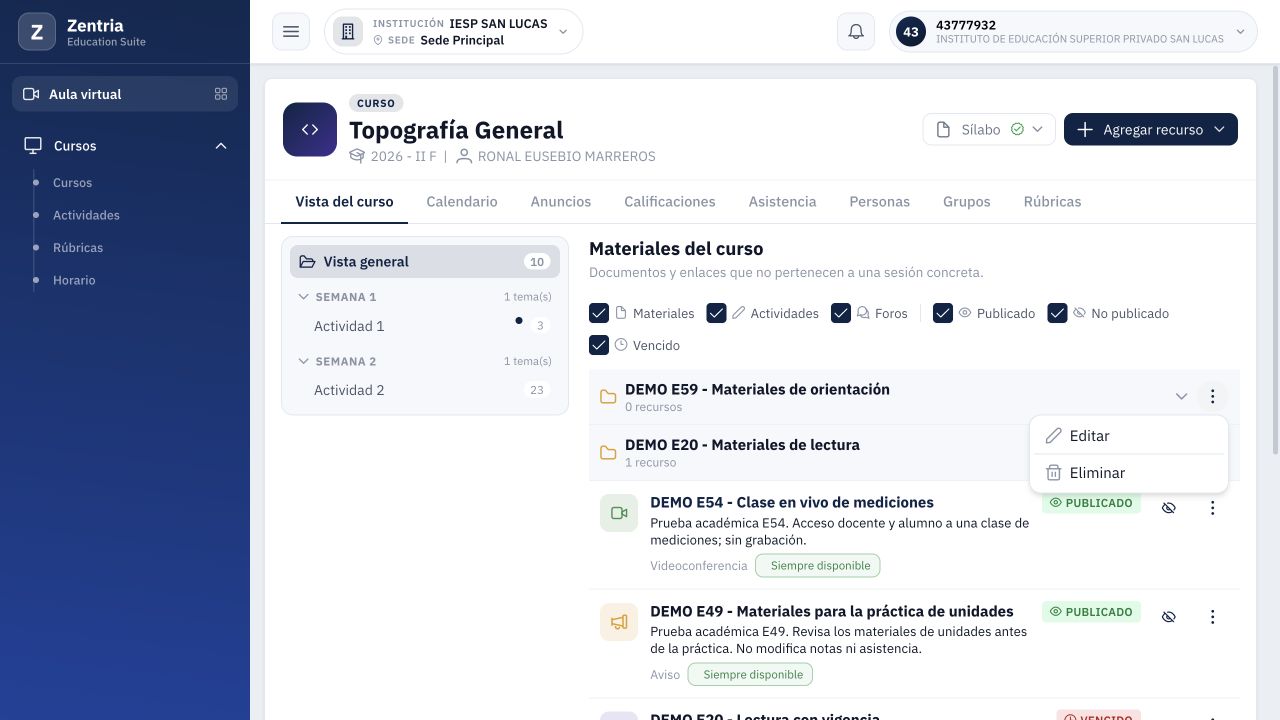Click the Zentria logo icon

(37, 32)
